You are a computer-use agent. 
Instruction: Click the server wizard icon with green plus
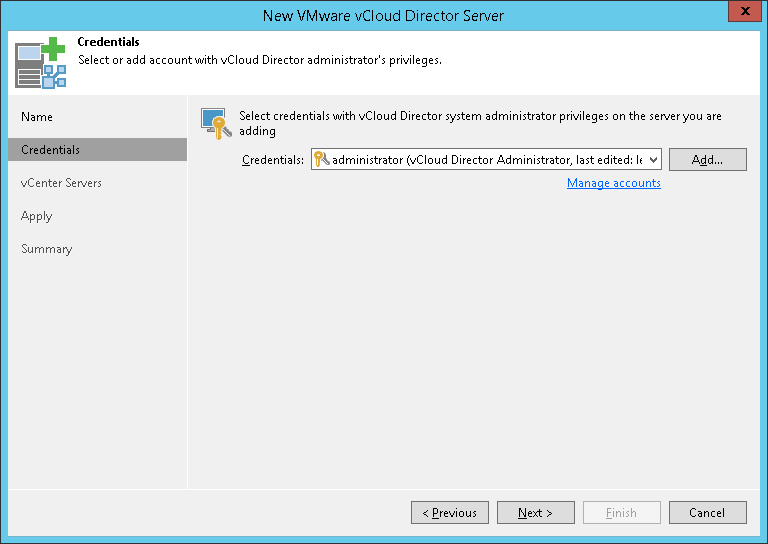click(40, 64)
